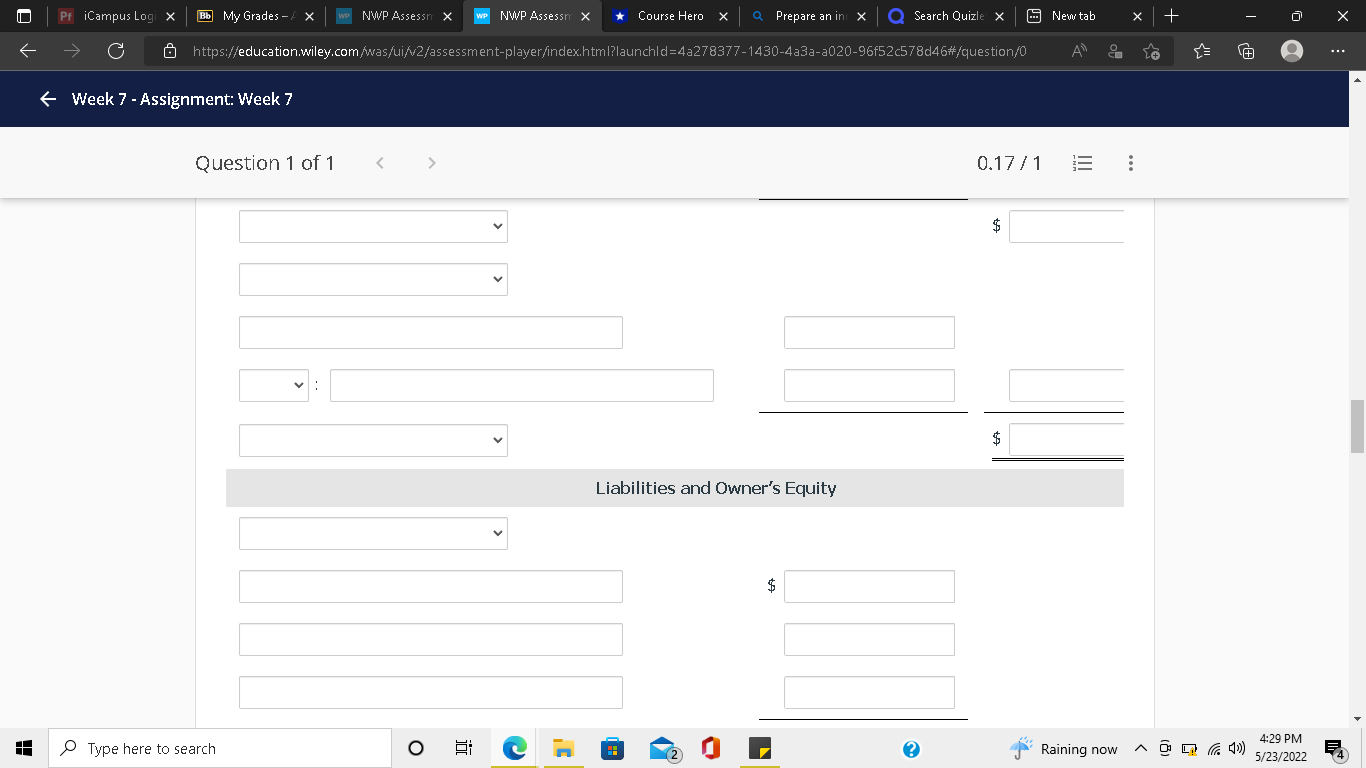Click the wide text field after the colon
The height and width of the screenshot is (768, 1366).
click(x=522, y=385)
